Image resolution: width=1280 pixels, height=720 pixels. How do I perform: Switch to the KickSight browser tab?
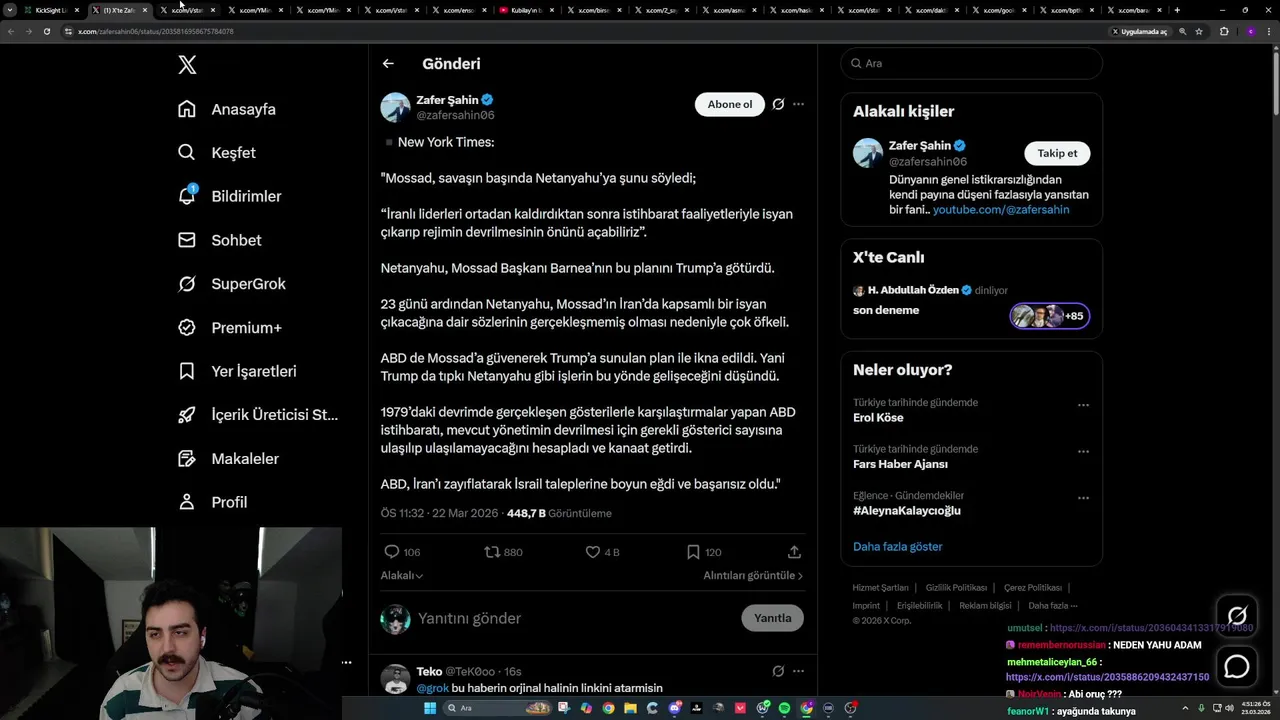tap(52, 10)
